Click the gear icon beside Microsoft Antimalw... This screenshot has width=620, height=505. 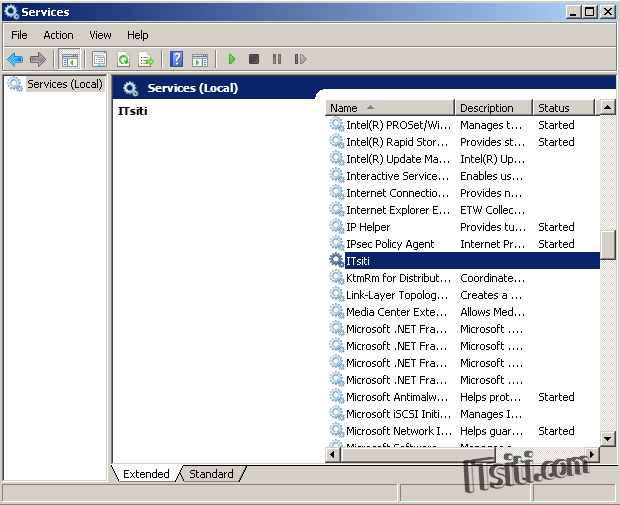(336, 396)
